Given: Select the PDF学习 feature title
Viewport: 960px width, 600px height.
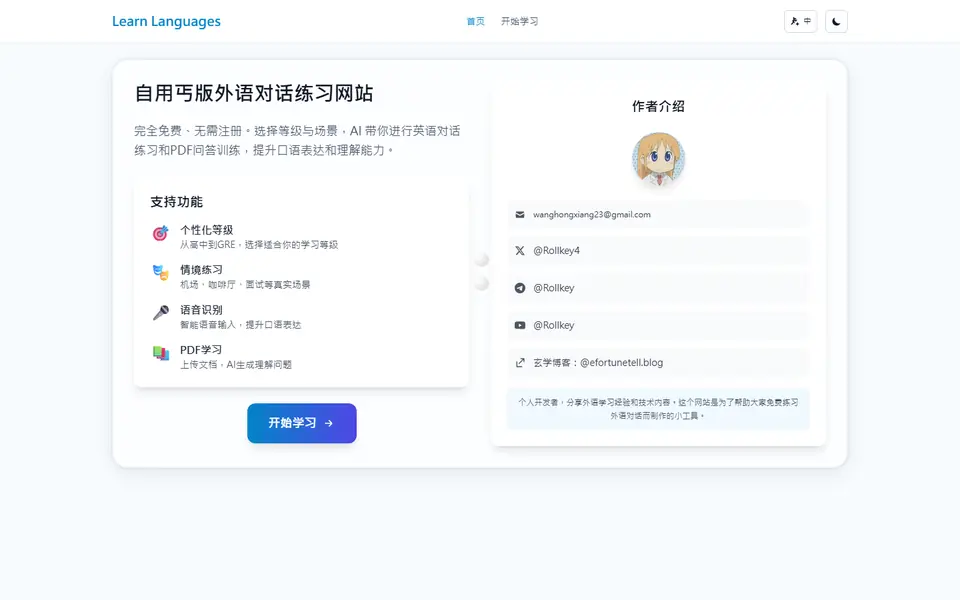Looking at the screenshot, I should pos(201,350).
